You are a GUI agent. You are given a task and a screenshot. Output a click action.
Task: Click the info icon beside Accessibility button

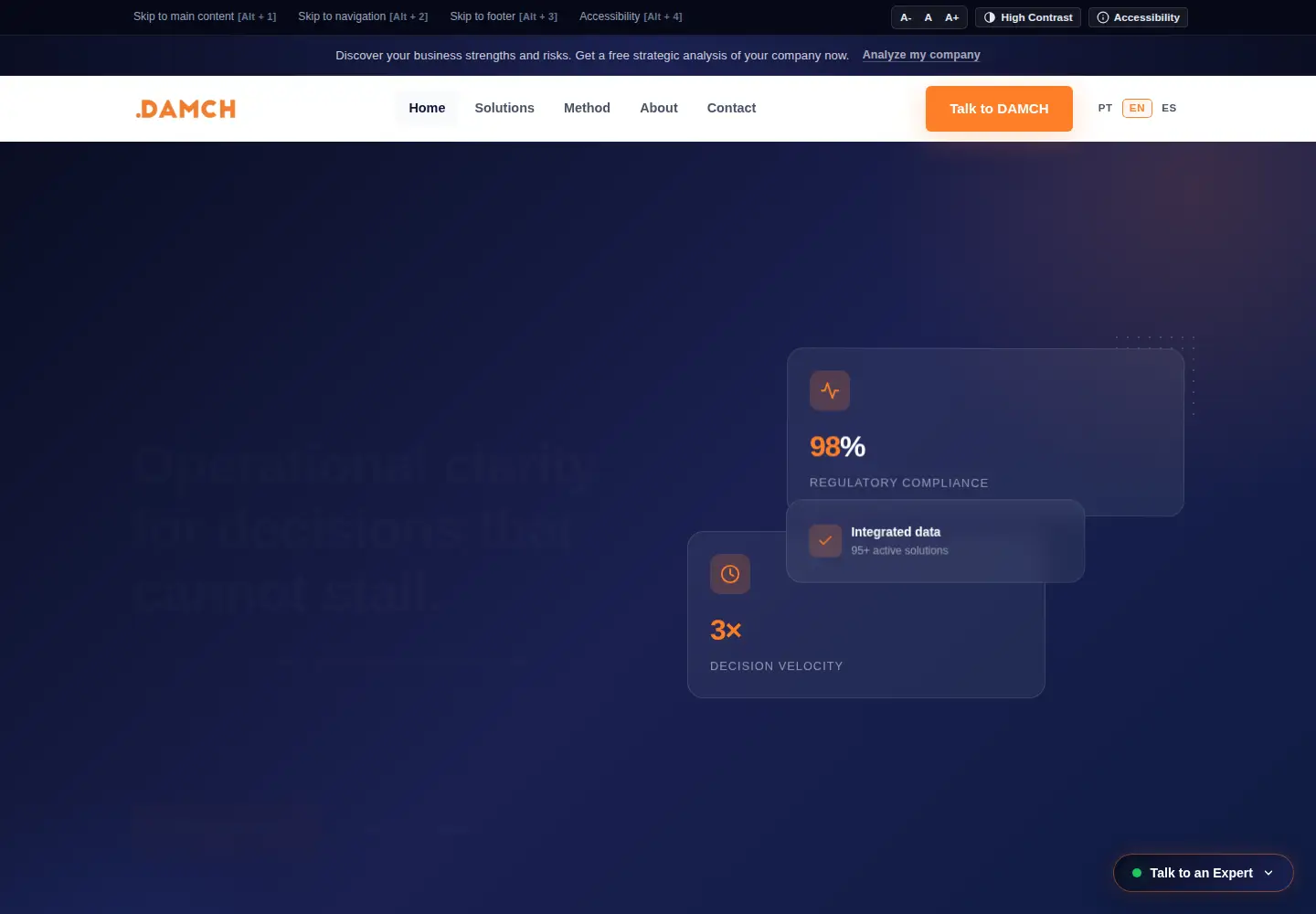1103,17
